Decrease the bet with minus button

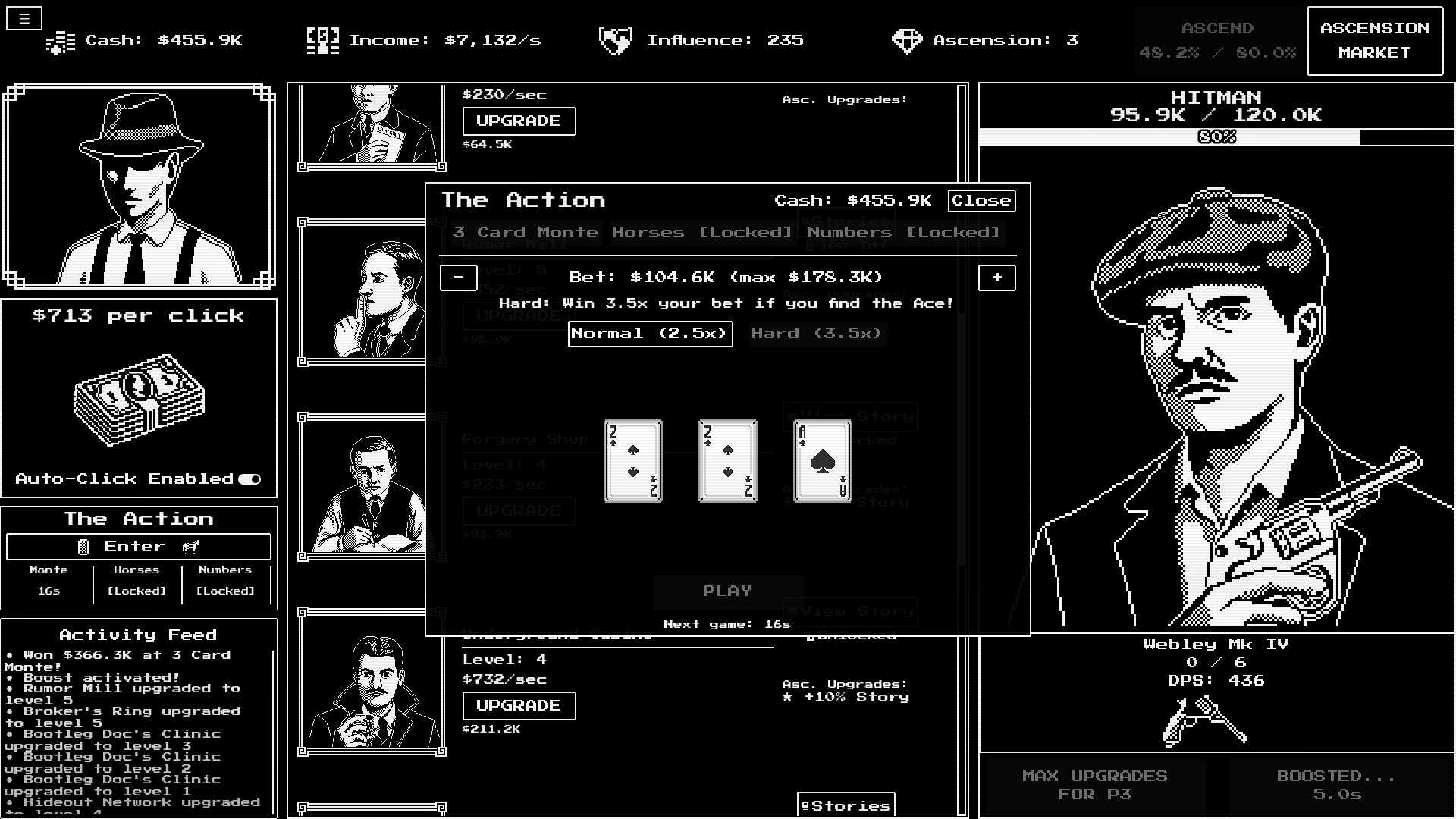tap(459, 278)
